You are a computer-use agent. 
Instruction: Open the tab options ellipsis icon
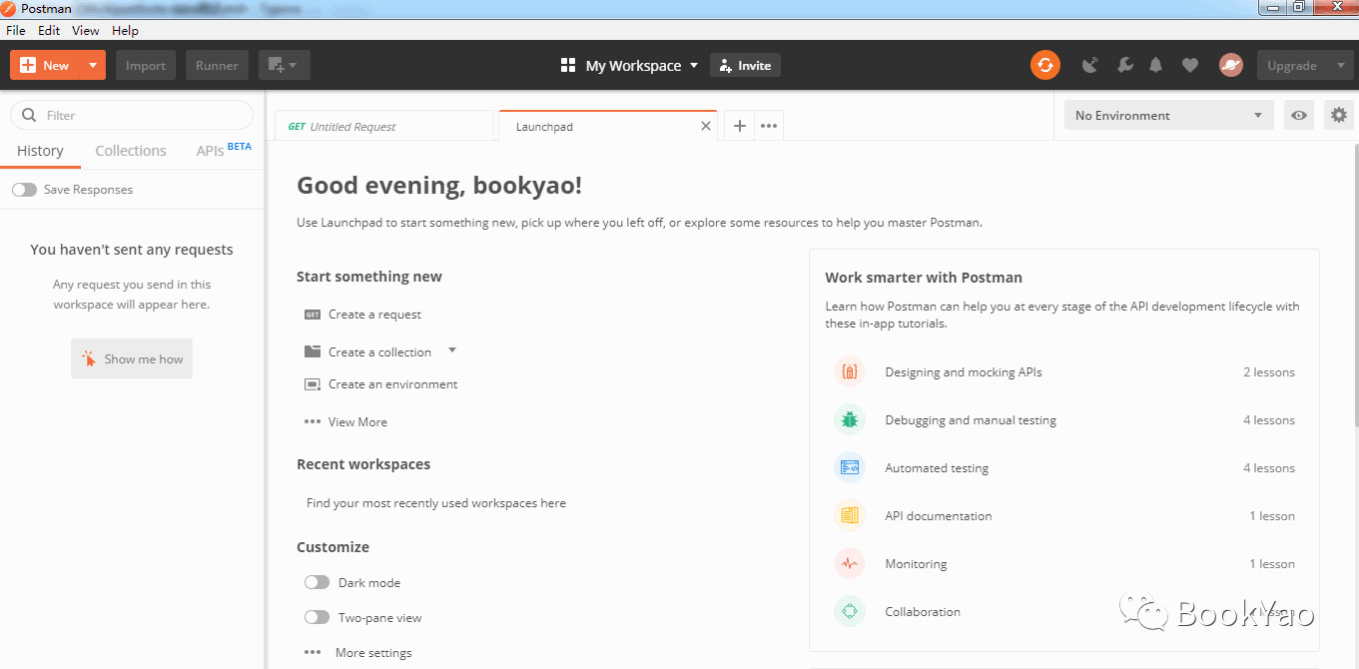point(769,126)
